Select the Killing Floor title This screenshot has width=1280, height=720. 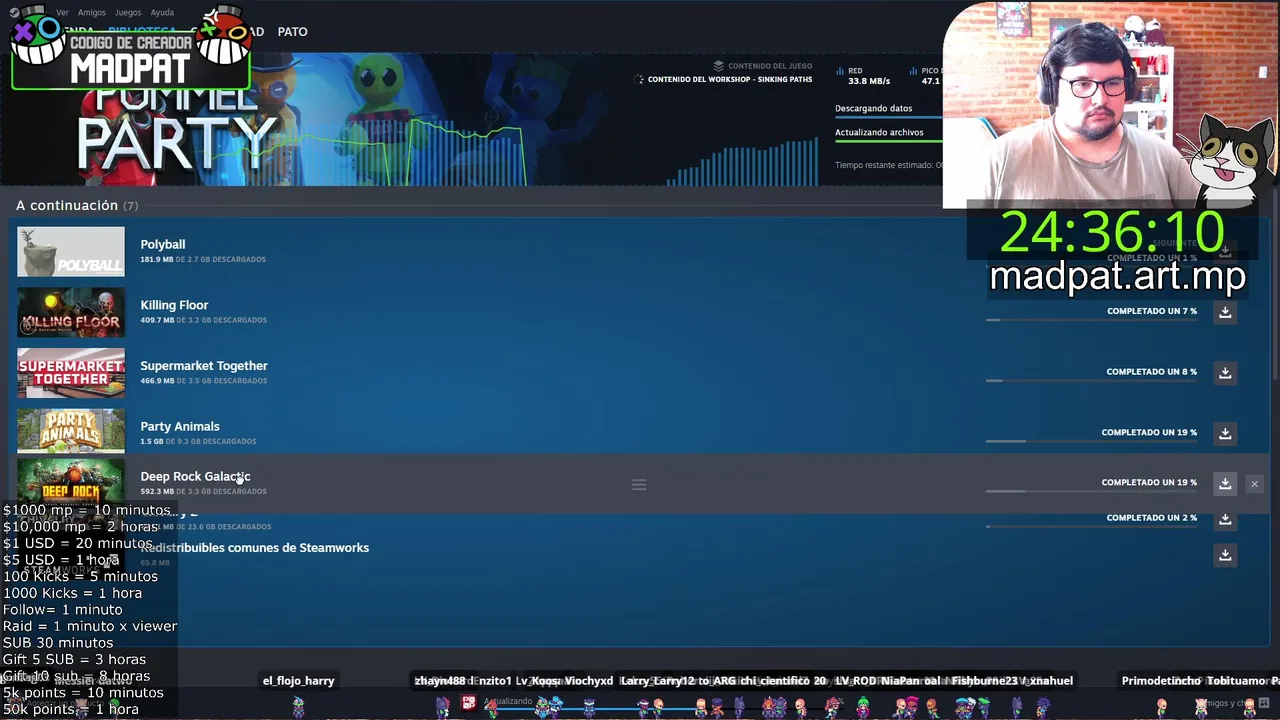tap(174, 305)
